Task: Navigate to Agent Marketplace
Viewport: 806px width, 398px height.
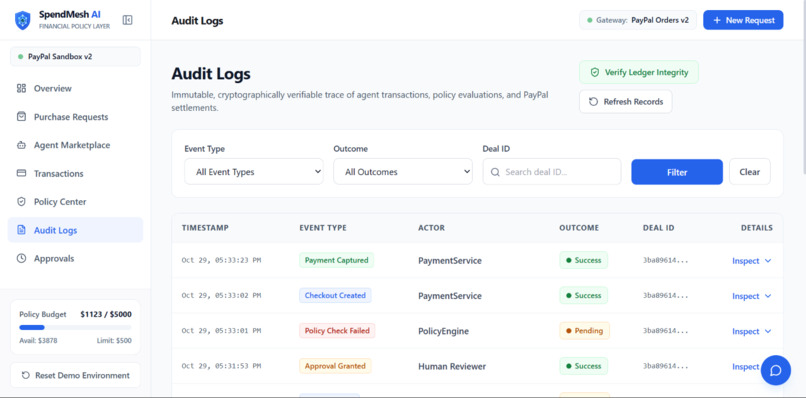Action: 75,145
